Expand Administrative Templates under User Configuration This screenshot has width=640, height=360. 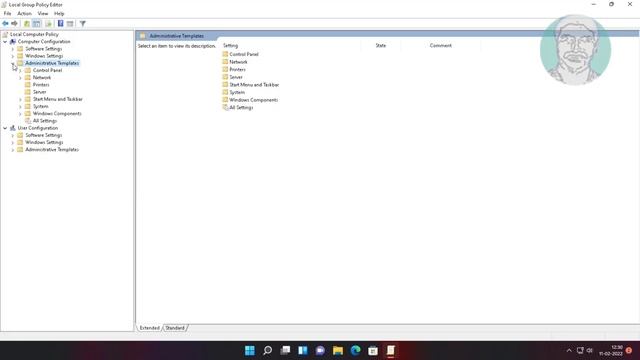click(13, 150)
